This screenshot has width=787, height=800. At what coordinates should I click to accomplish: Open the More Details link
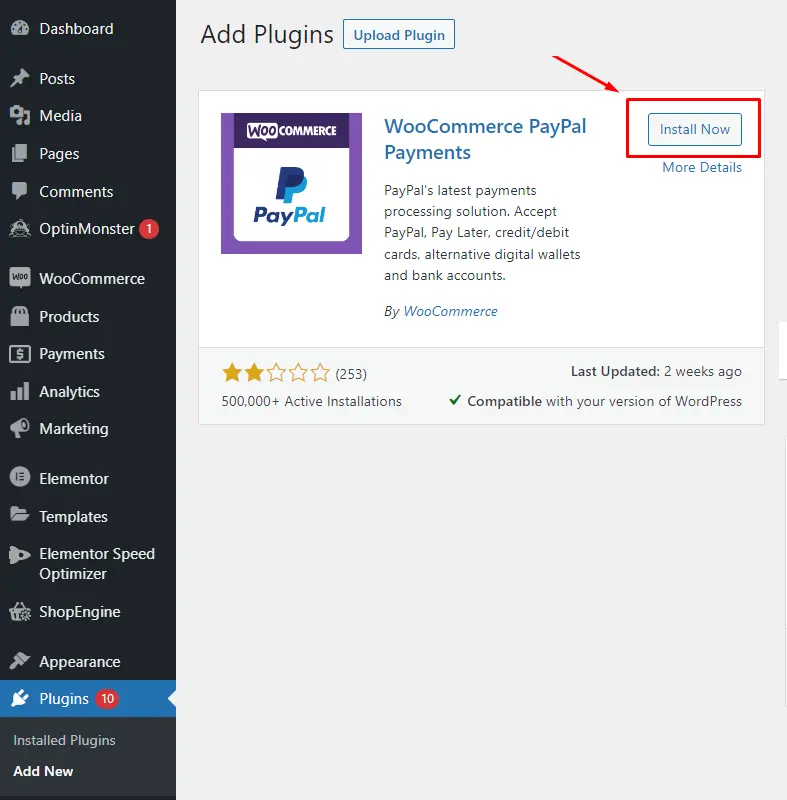(x=702, y=167)
